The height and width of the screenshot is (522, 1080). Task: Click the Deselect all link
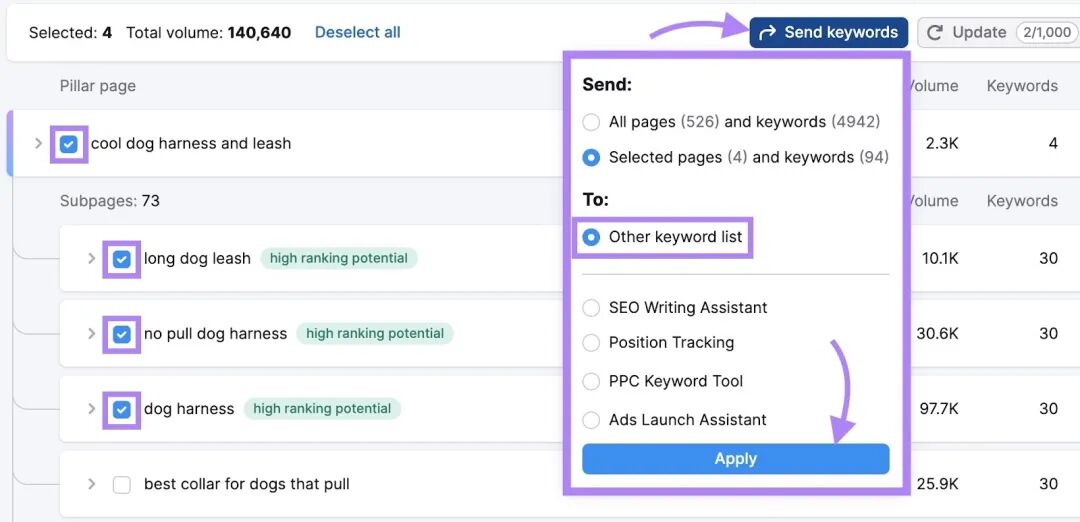click(357, 32)
